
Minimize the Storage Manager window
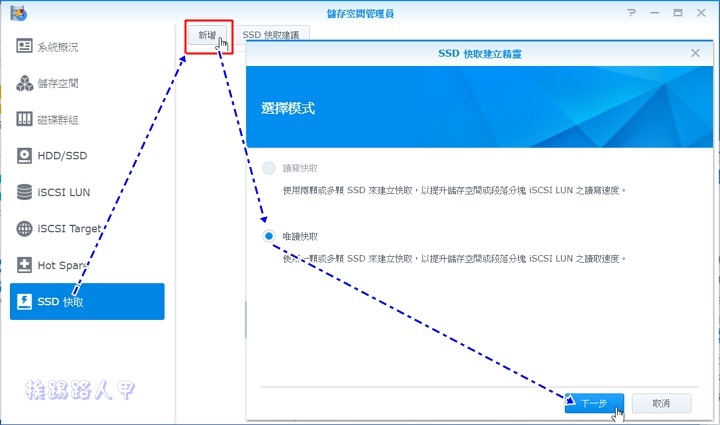pyautogui.click(x=655, y=13)
